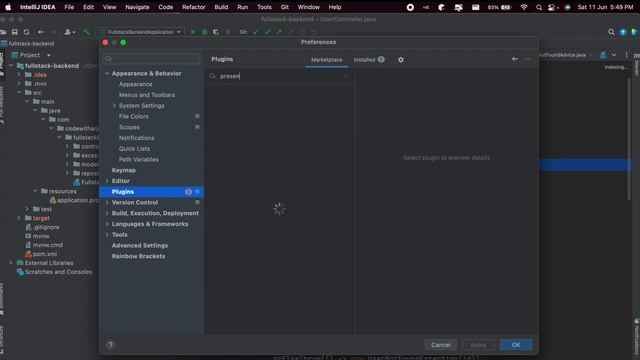Expand the Tools settings section

[x=107, y=235]
